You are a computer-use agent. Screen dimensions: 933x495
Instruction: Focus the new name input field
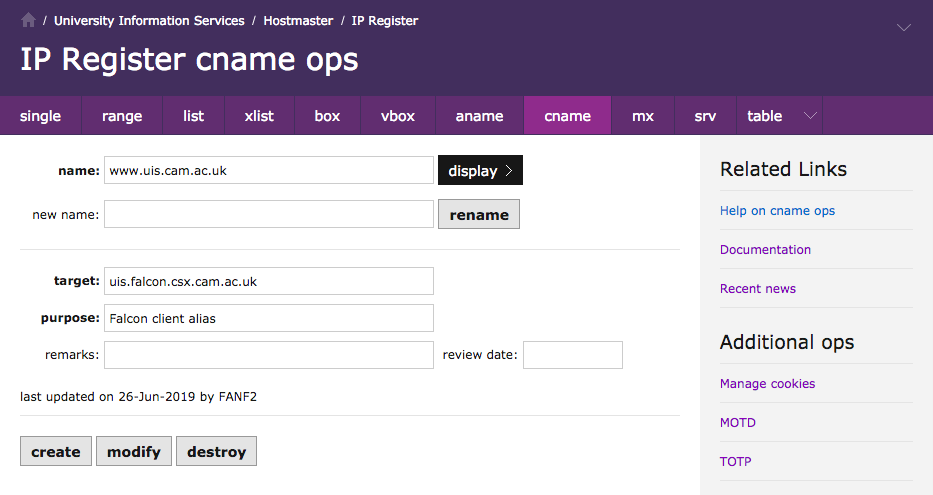coord(268,215)
